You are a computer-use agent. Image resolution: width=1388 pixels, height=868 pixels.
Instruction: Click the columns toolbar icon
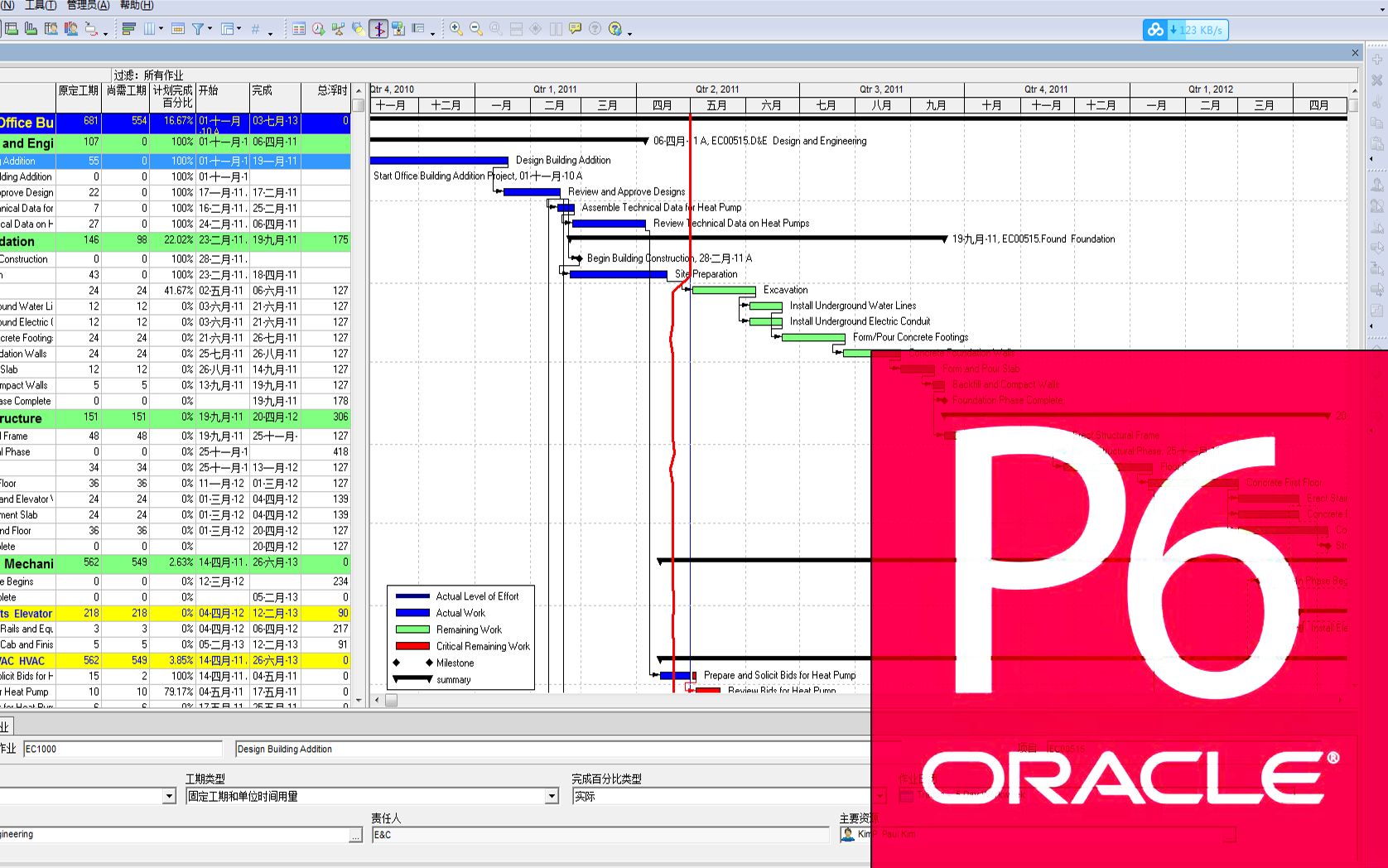(150, 29)
